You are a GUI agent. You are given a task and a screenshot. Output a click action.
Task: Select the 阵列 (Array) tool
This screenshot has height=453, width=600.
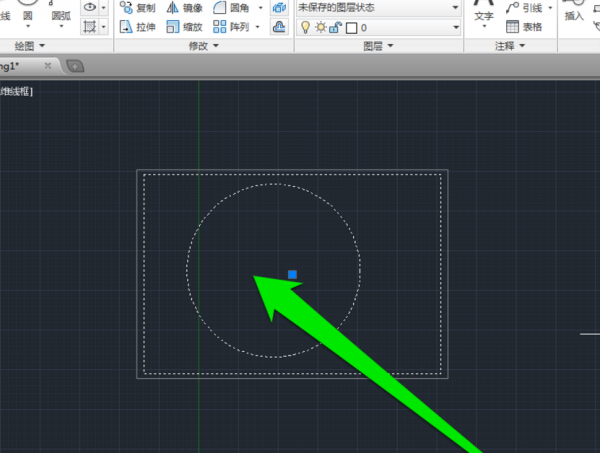point(231,27)
